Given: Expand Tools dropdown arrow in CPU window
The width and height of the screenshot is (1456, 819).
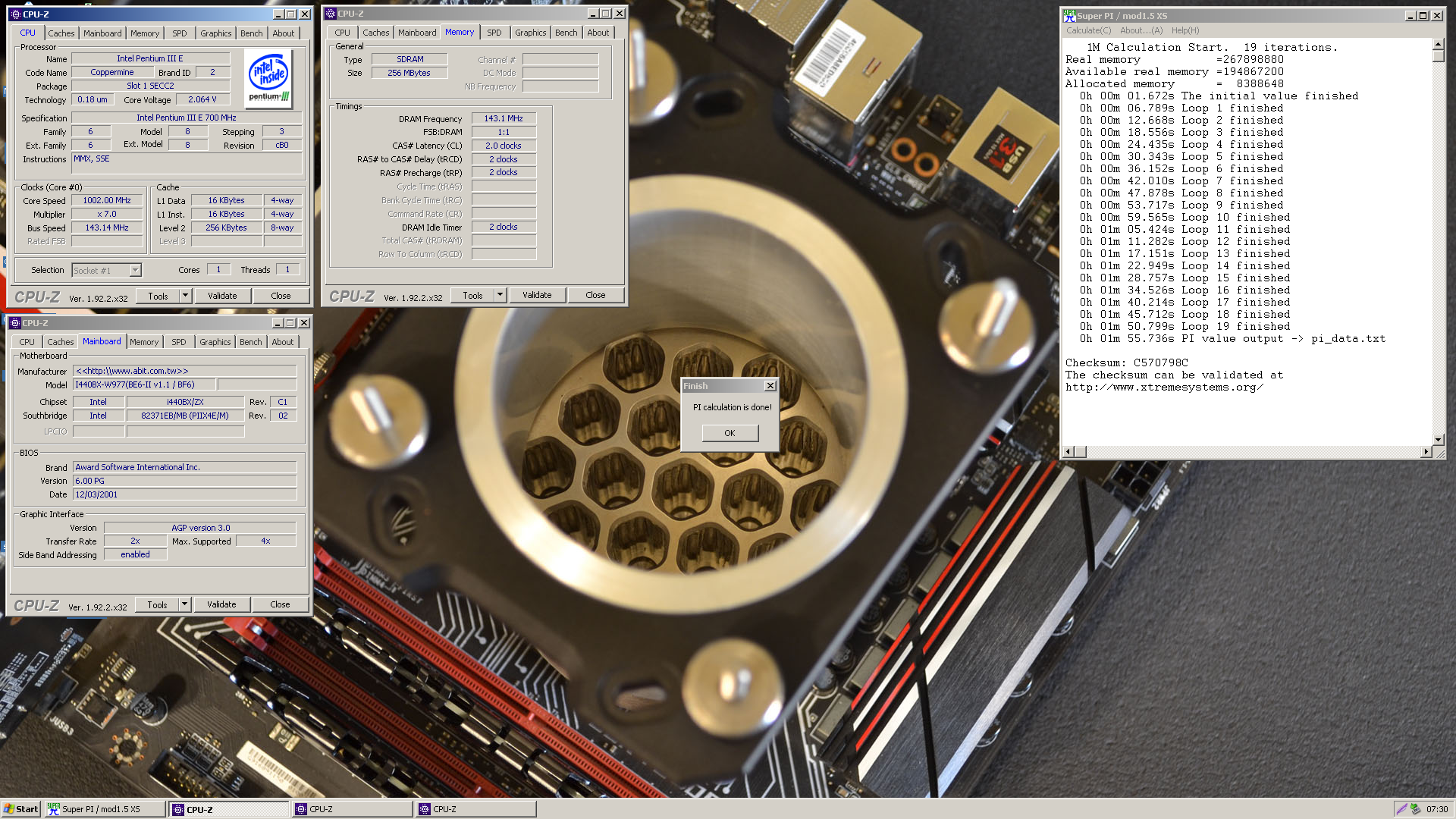Looking at the screenshot, I should coord(185,296).
